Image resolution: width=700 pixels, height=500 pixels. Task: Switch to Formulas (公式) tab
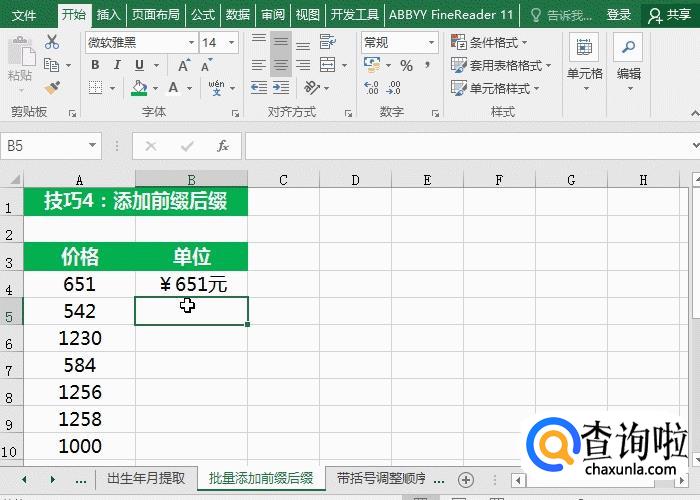pyautogui.click(x=203, y=15)
